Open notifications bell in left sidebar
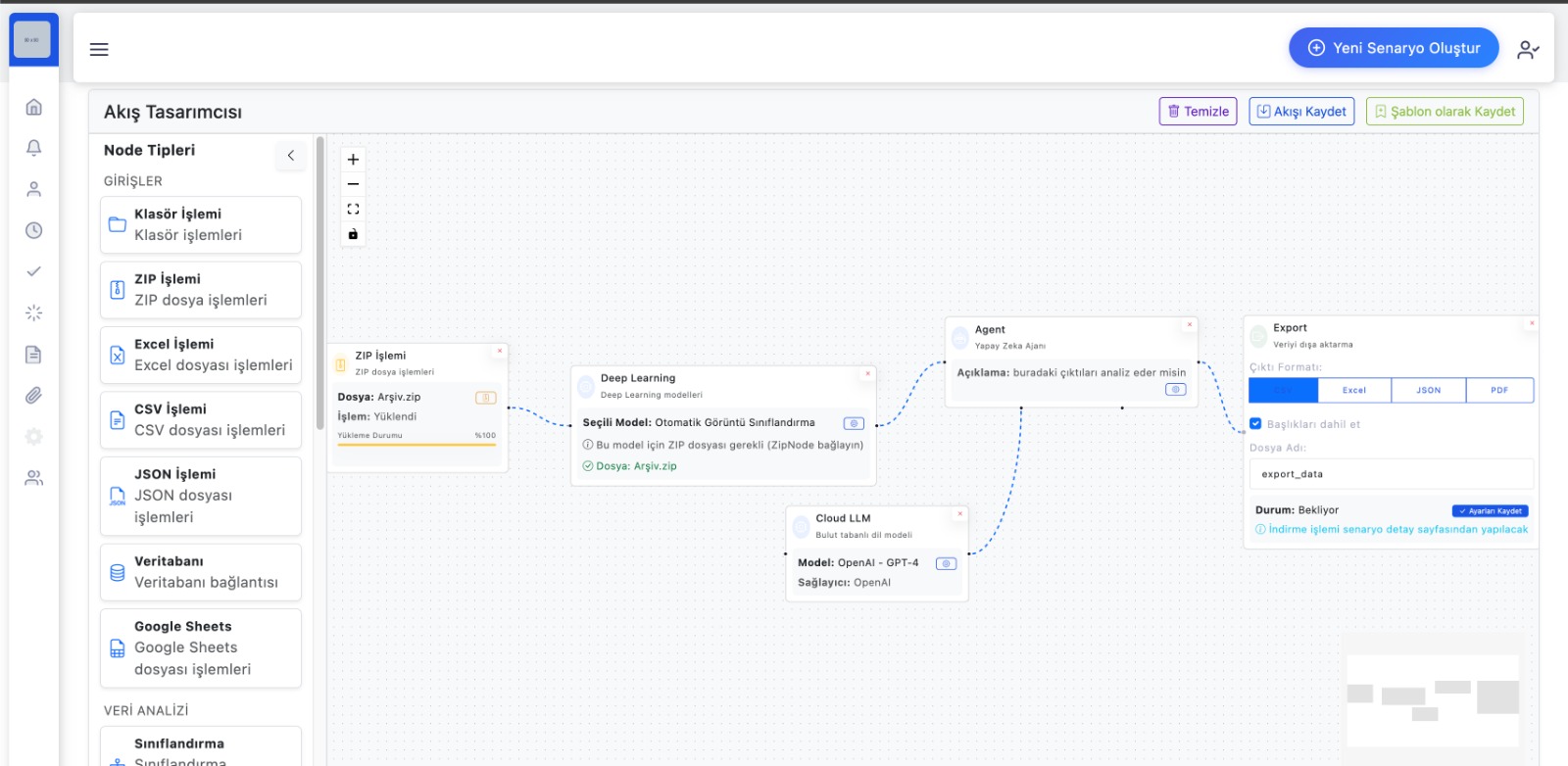1568x766 pixels. click(x=33, y=148)
